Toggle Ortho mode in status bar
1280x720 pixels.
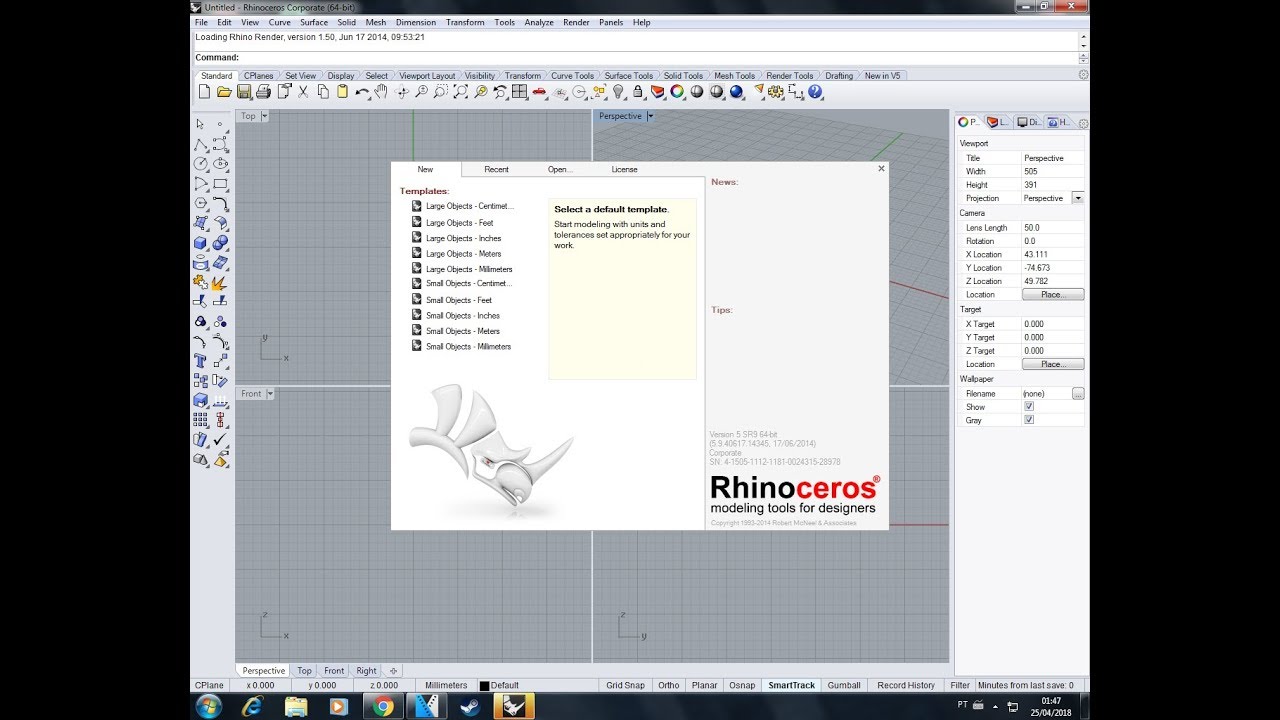point(668,685)
